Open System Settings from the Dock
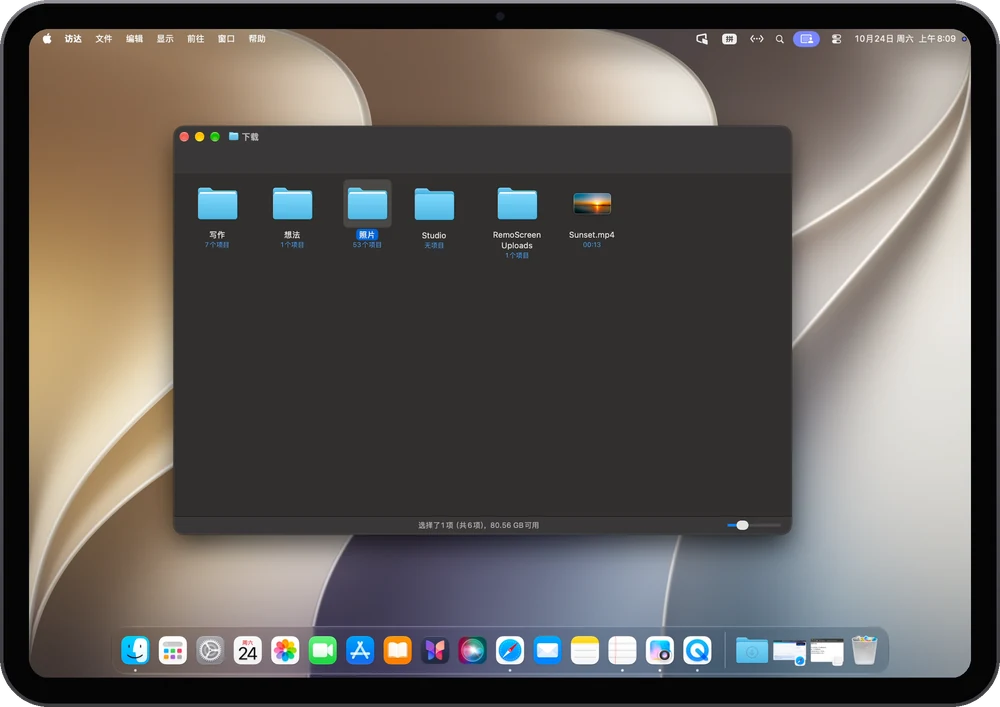Screen dimensions: 1000x707 210,650
